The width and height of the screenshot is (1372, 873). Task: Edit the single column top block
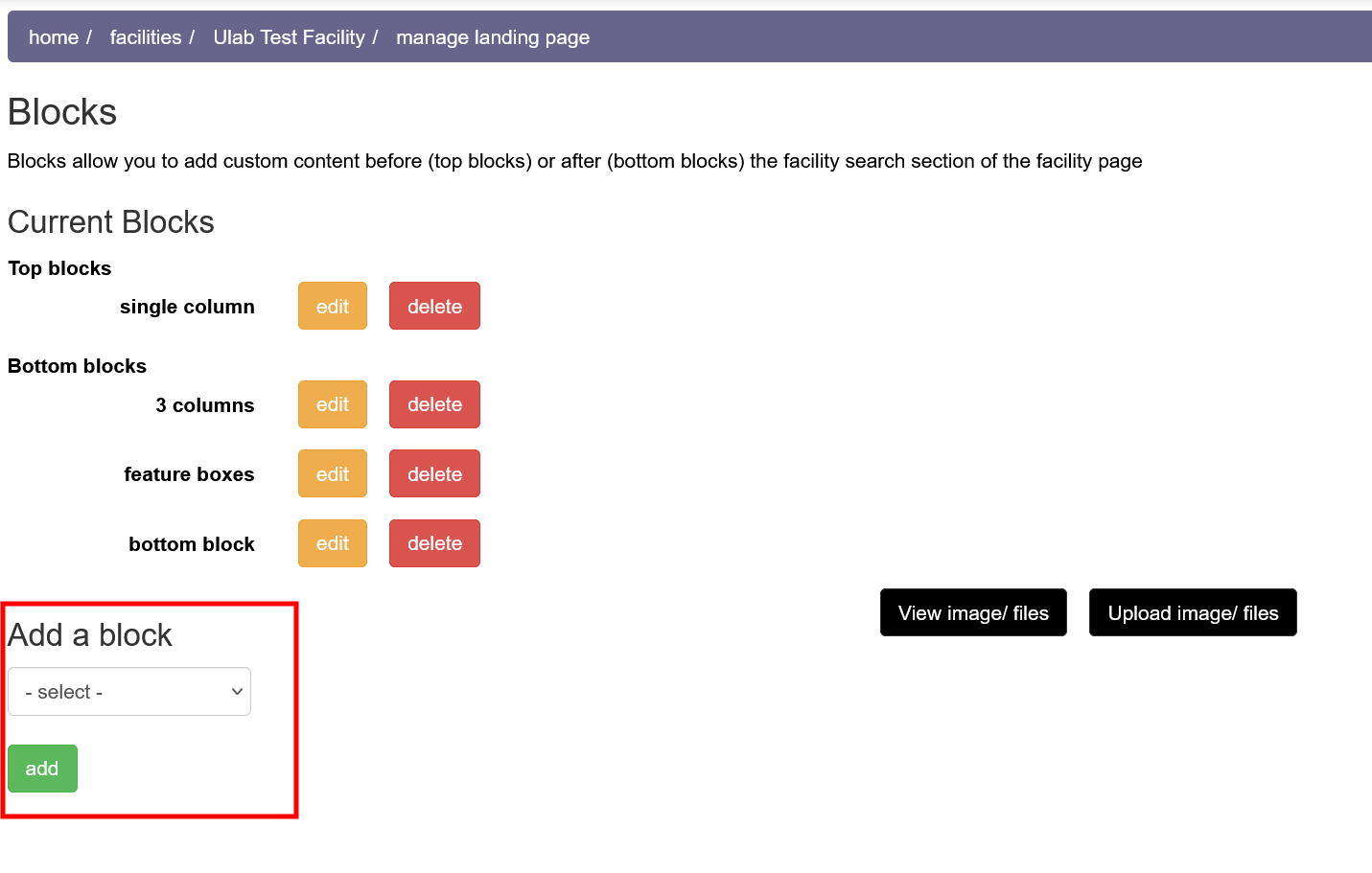point(332,307)
